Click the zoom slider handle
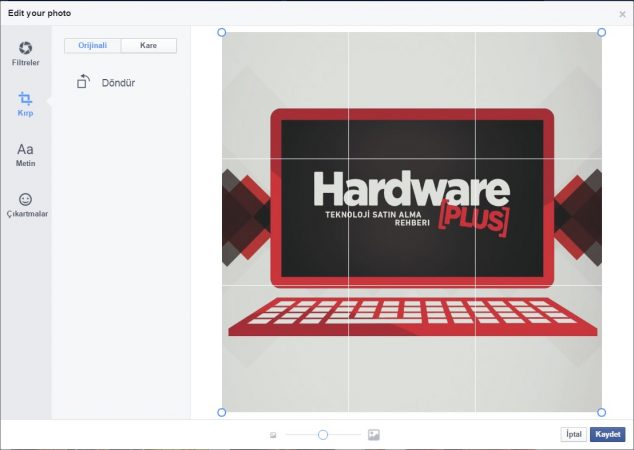This screenshot has width=634, height=450. click(x=323, y=435)
